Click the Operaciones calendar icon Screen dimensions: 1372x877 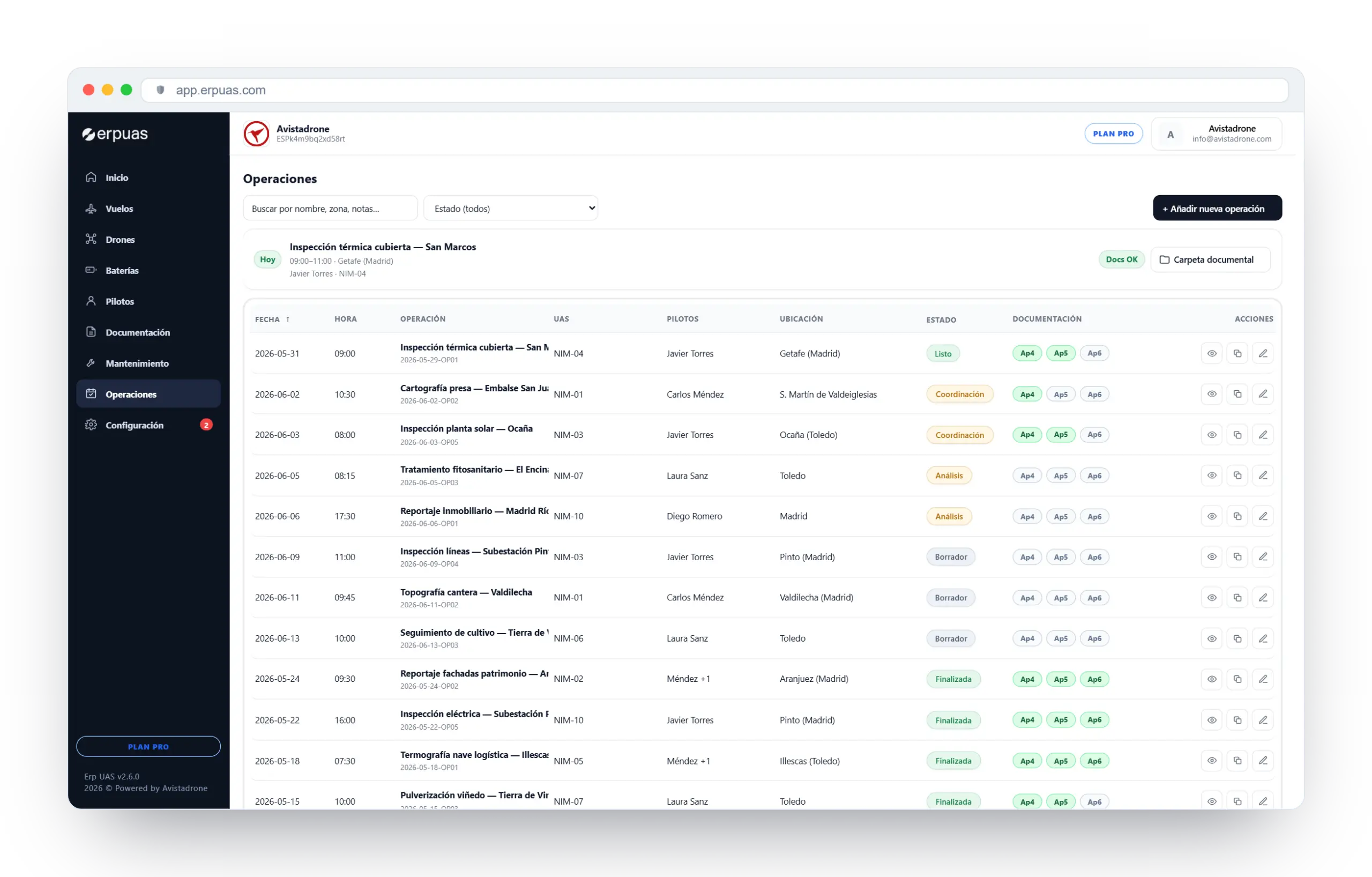91,394
